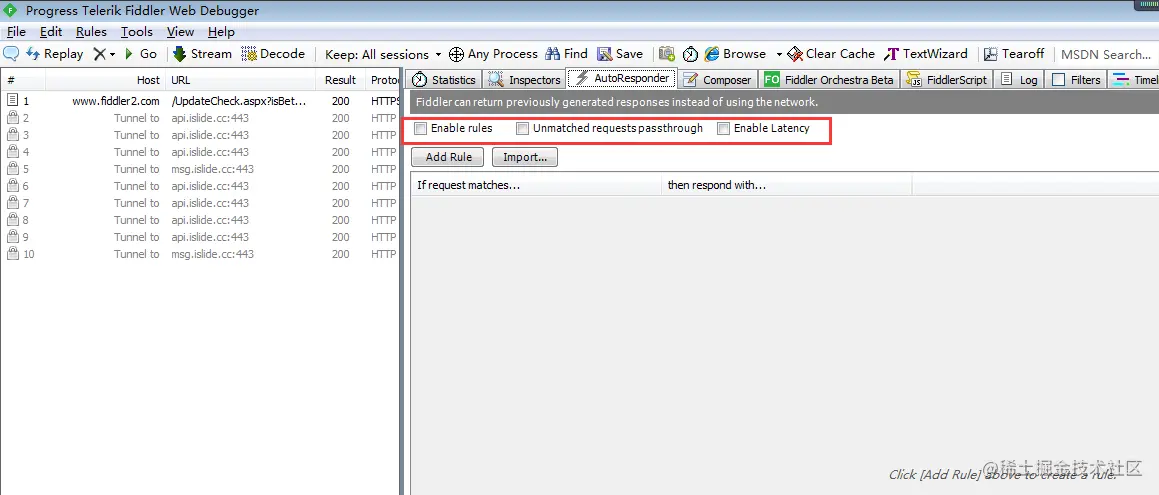Open the Rules menu
1159x495 pixels.
click(91, 32)
